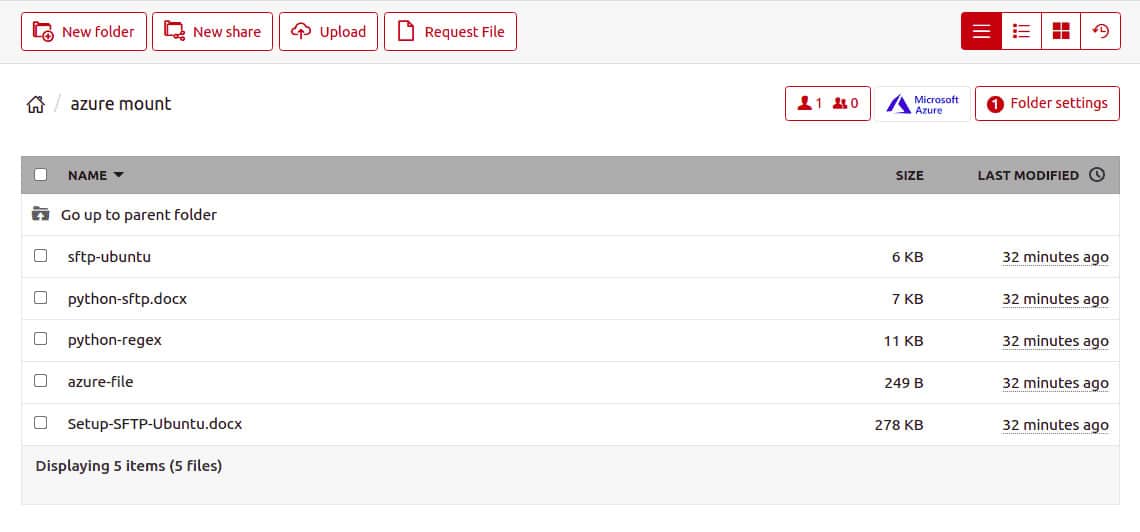Click the New folder button
This screenshot has width=1140, height=532.
(x=84, y=31)
